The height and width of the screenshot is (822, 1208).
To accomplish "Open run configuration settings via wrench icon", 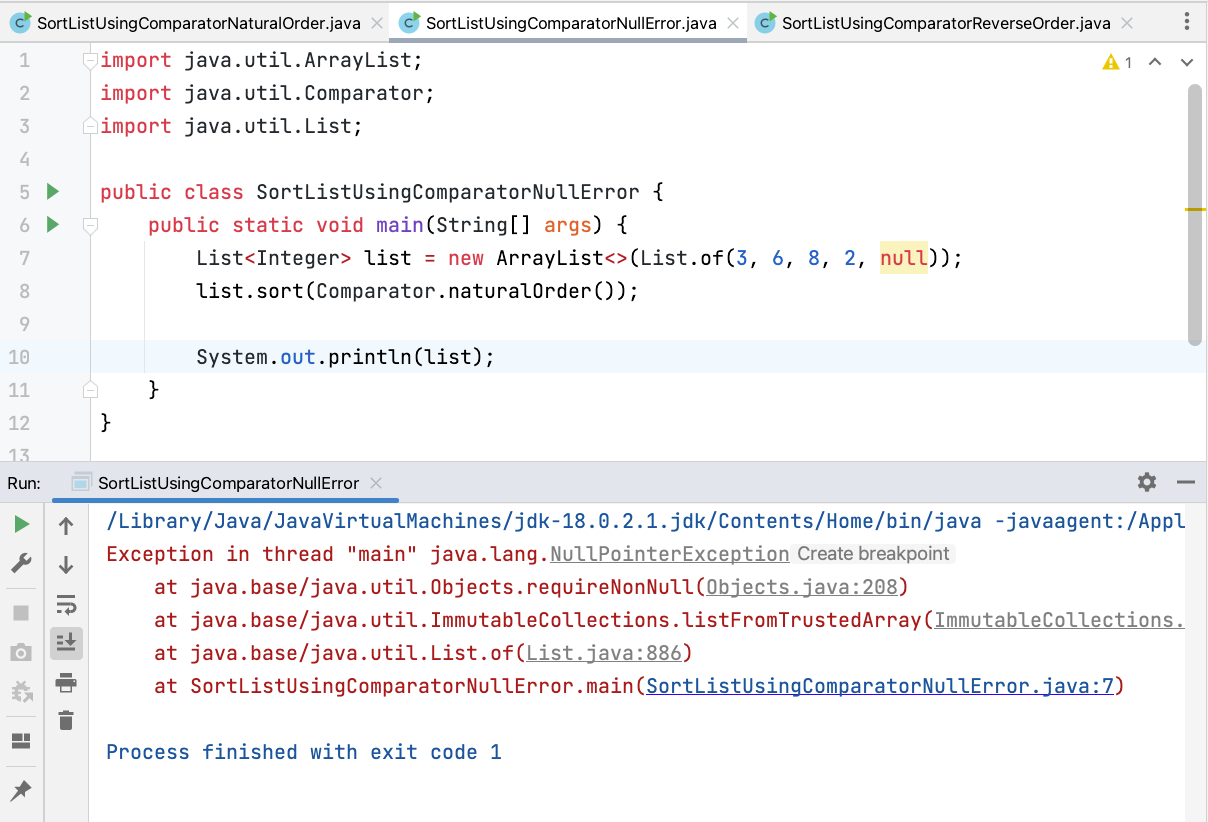I will pyautogui.click(x=21, y=563).
